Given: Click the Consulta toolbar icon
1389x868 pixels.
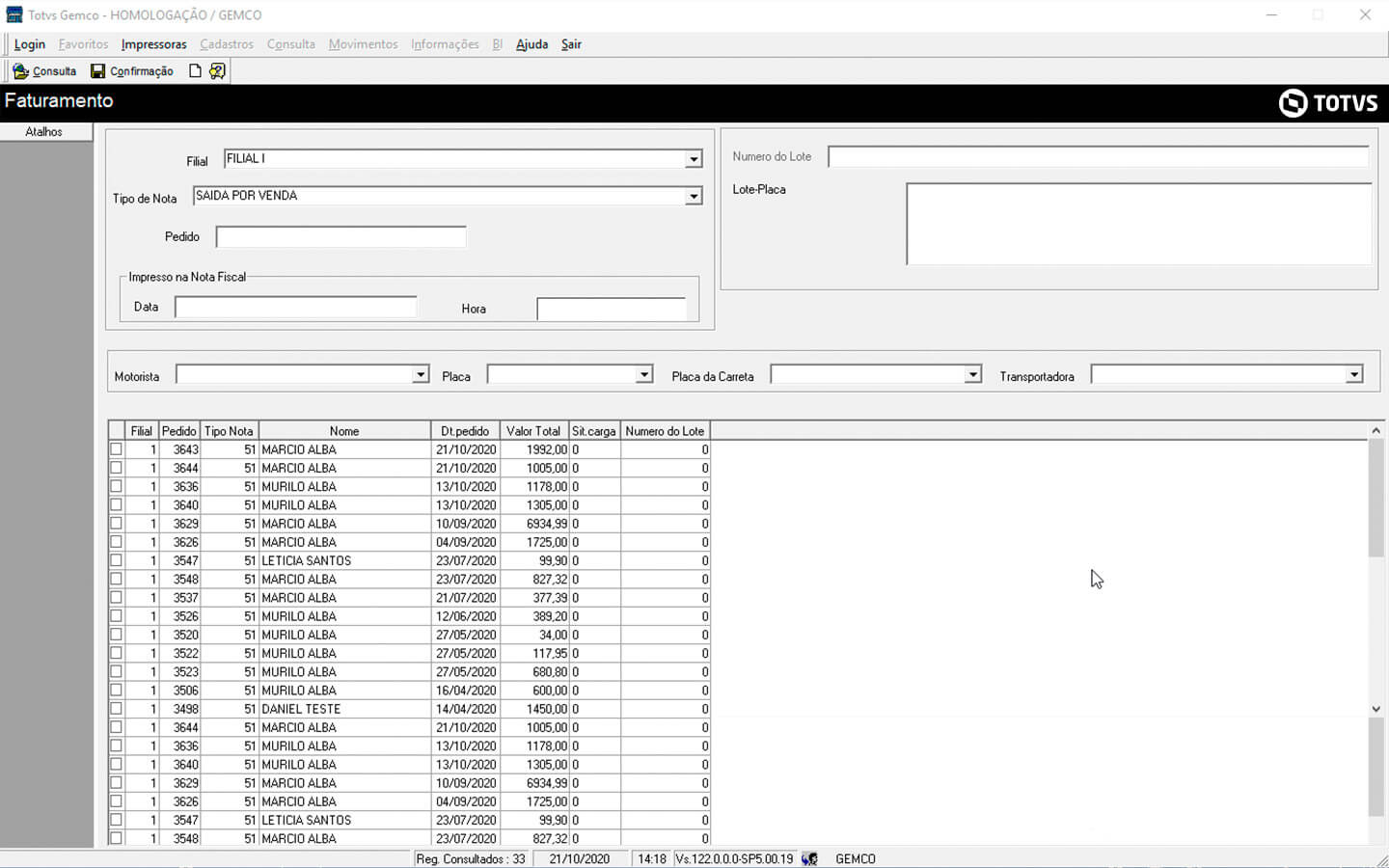Looking at the screenshot, I should tap(20, 71).
